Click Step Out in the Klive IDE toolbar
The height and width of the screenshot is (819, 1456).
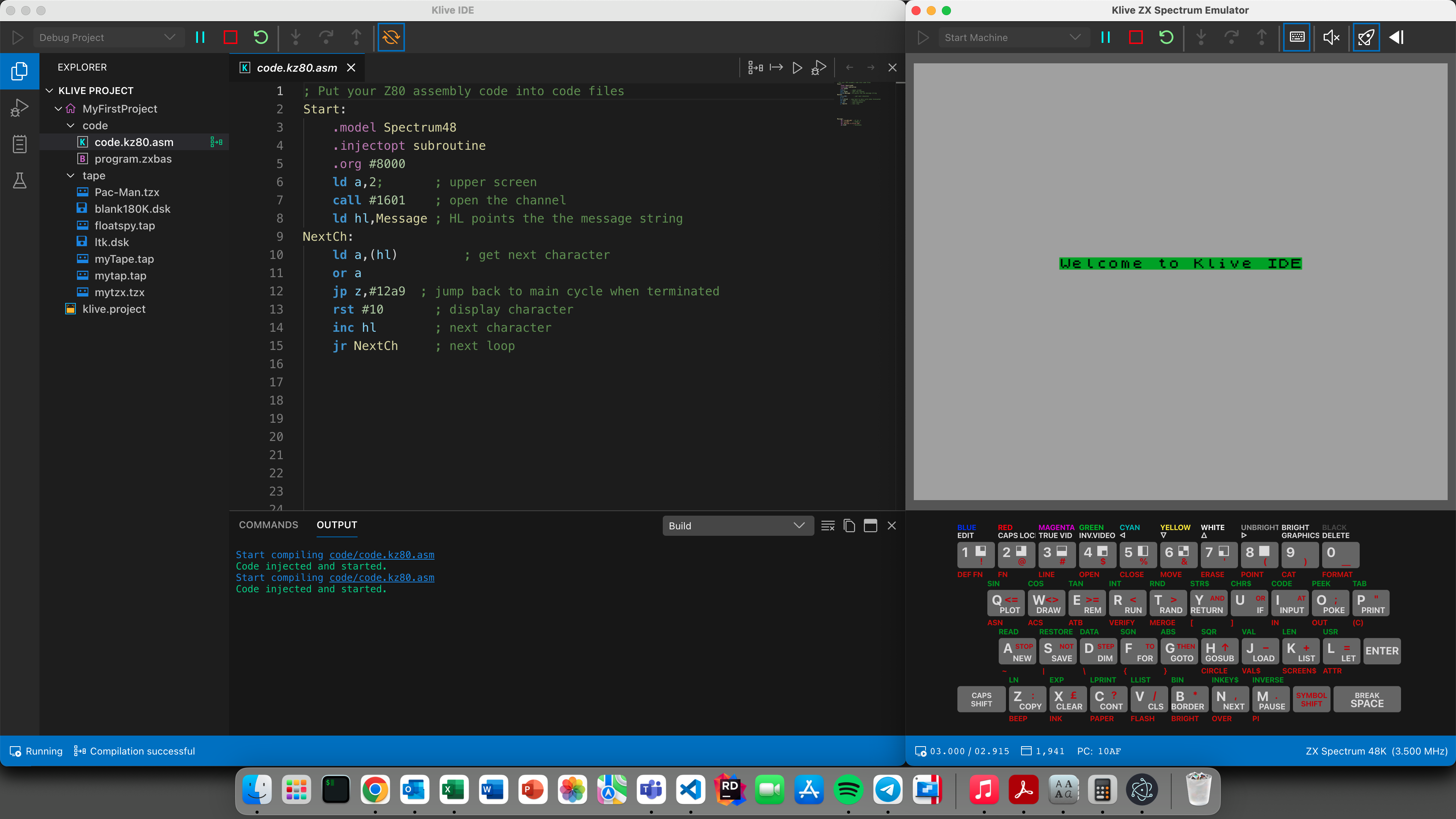pos(356,37)
